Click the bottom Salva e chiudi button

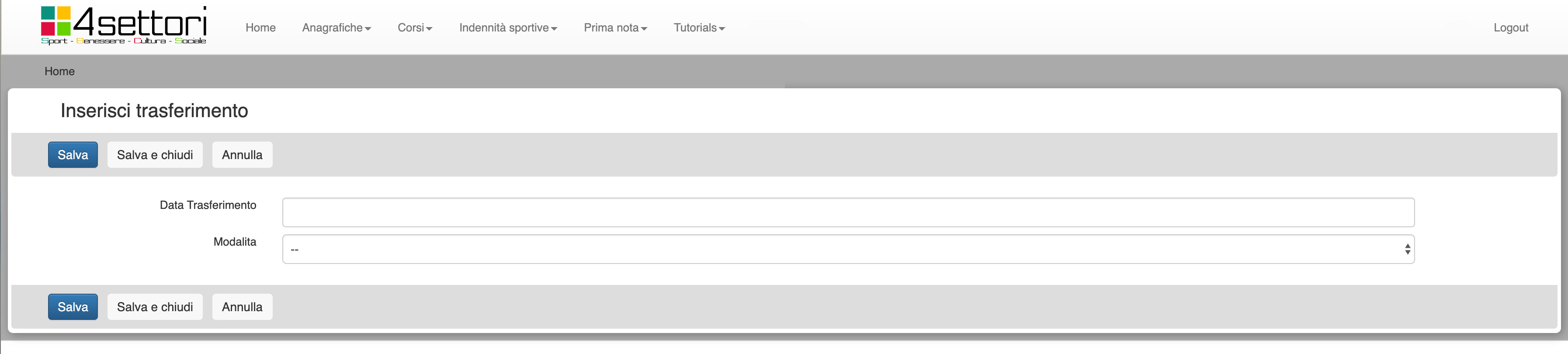pos(155,307)
